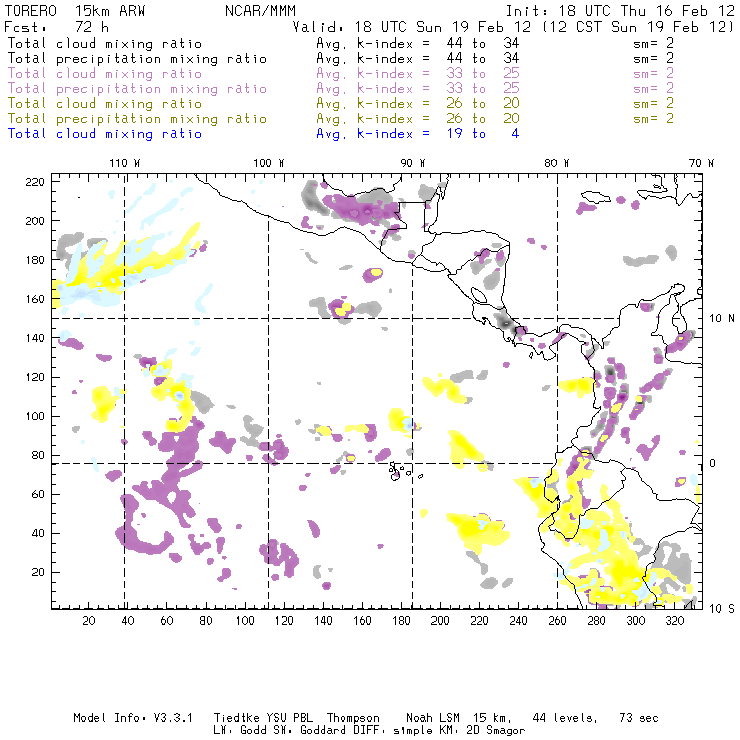740x740 pixels.
Task: Click the "120" label on the horizontal axis
Action: pyautogui.click(x=284, y=621)
